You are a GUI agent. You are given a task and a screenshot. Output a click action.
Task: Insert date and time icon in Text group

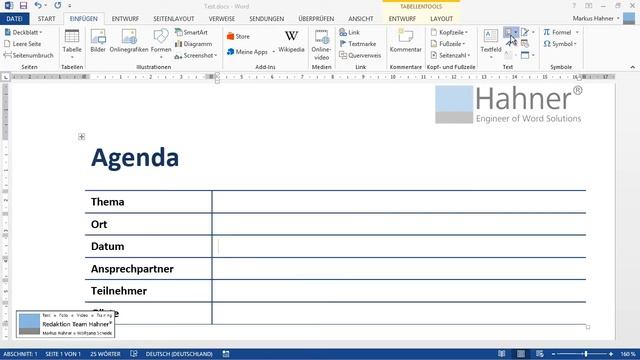click(x=525, y=43)
